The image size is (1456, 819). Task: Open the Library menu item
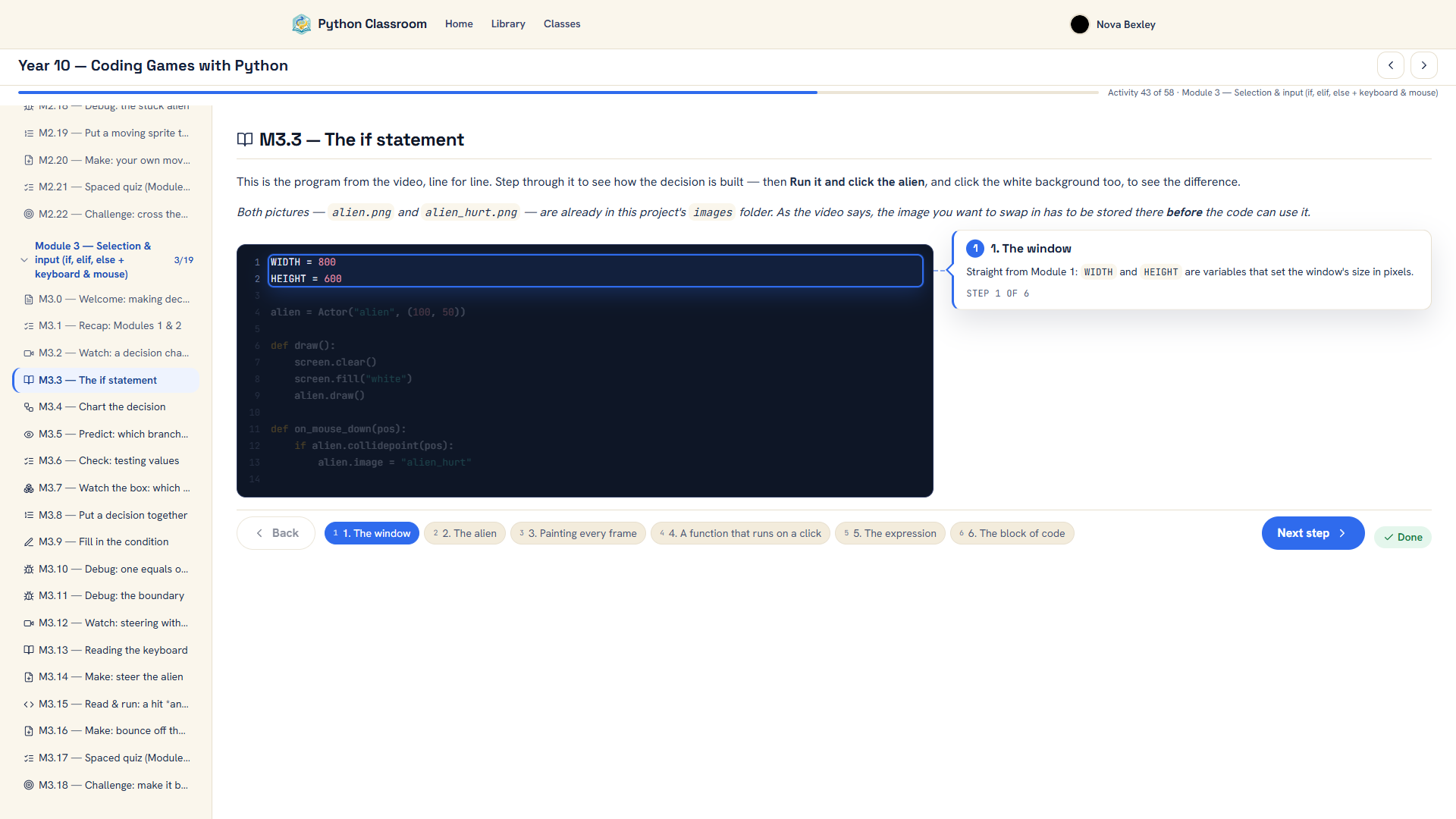pyautogui.click(x=508, y=24)
